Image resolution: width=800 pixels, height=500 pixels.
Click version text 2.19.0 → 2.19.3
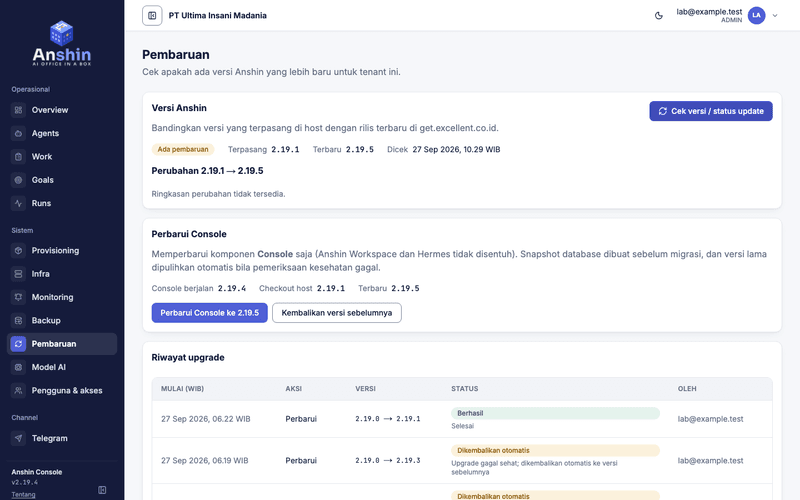pyautogui.click(x=388, y=461)
